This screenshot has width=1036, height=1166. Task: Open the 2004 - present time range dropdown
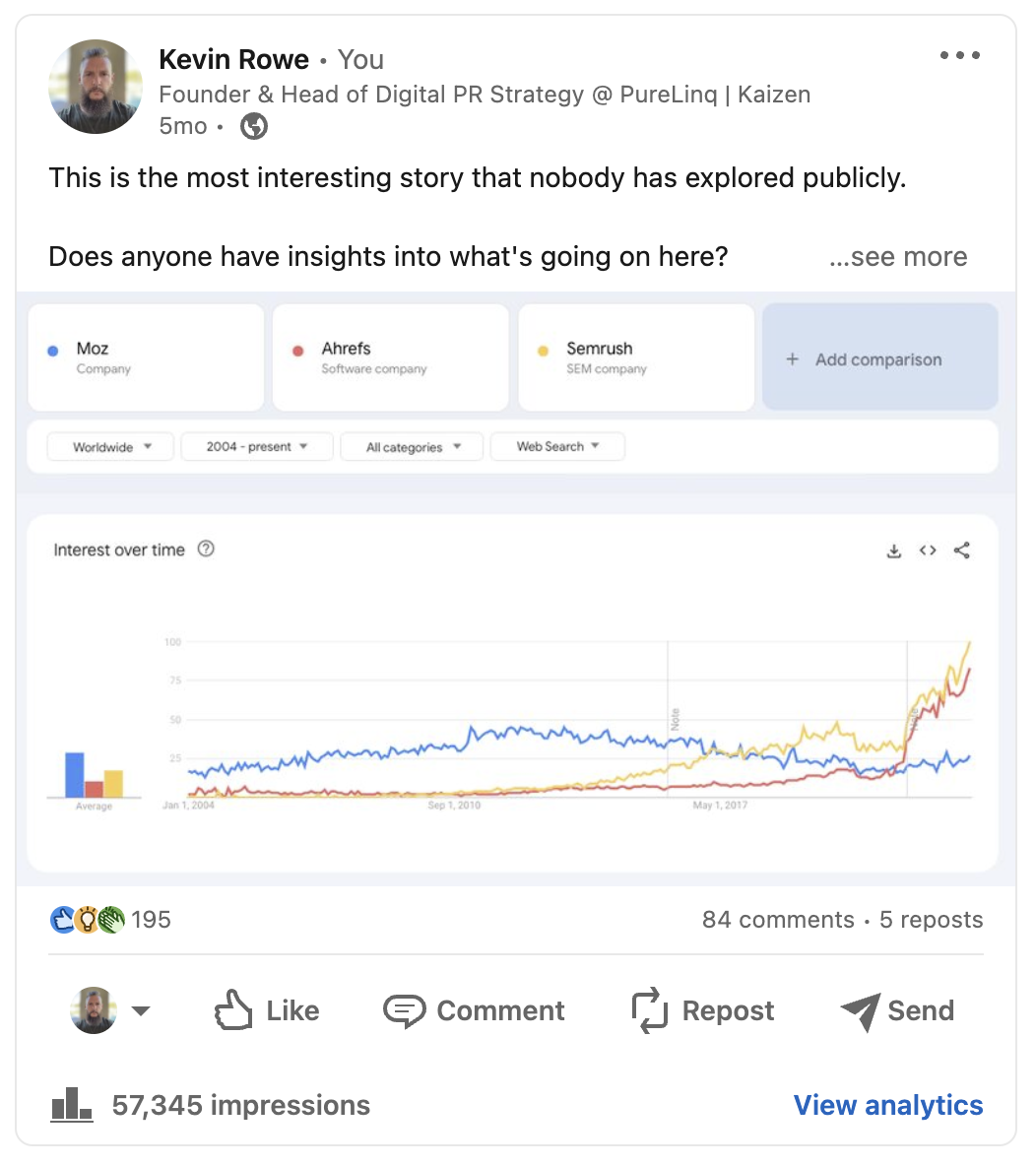256,446
